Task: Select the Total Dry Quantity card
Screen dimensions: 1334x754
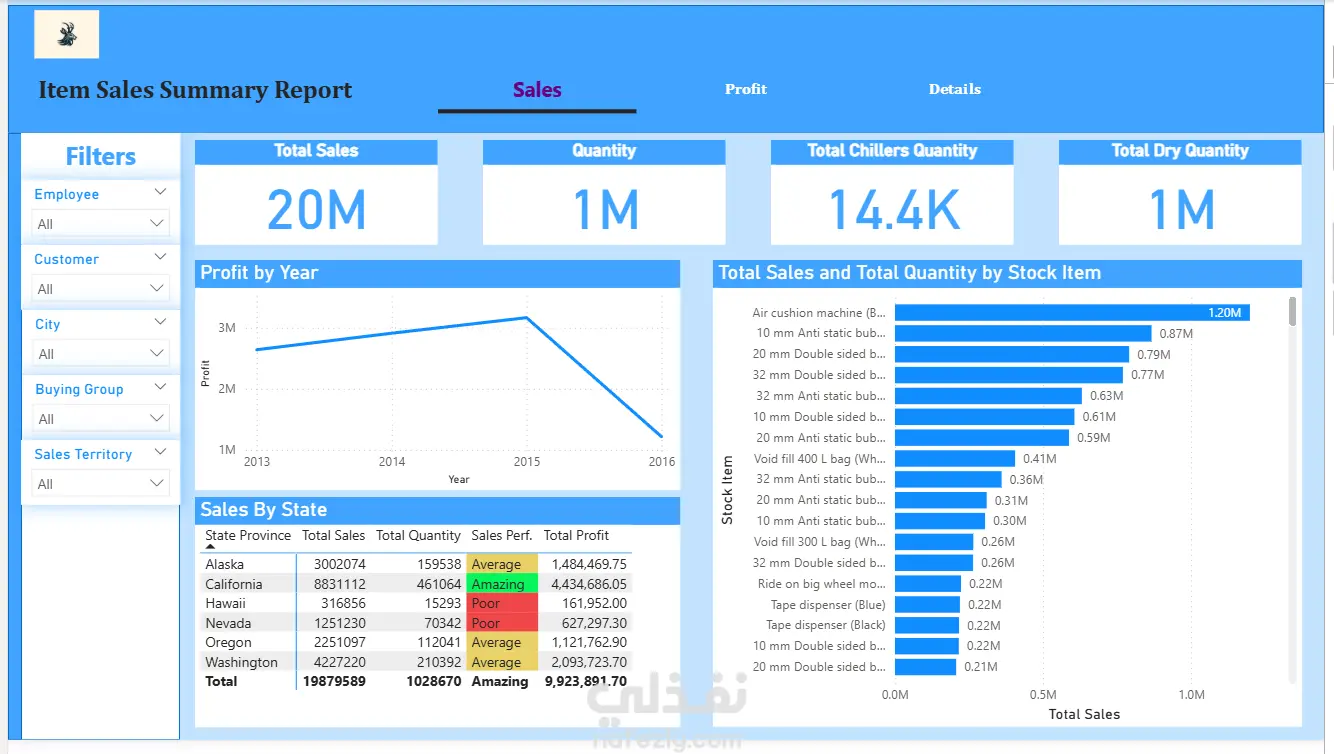Action: pos(1180,192)
